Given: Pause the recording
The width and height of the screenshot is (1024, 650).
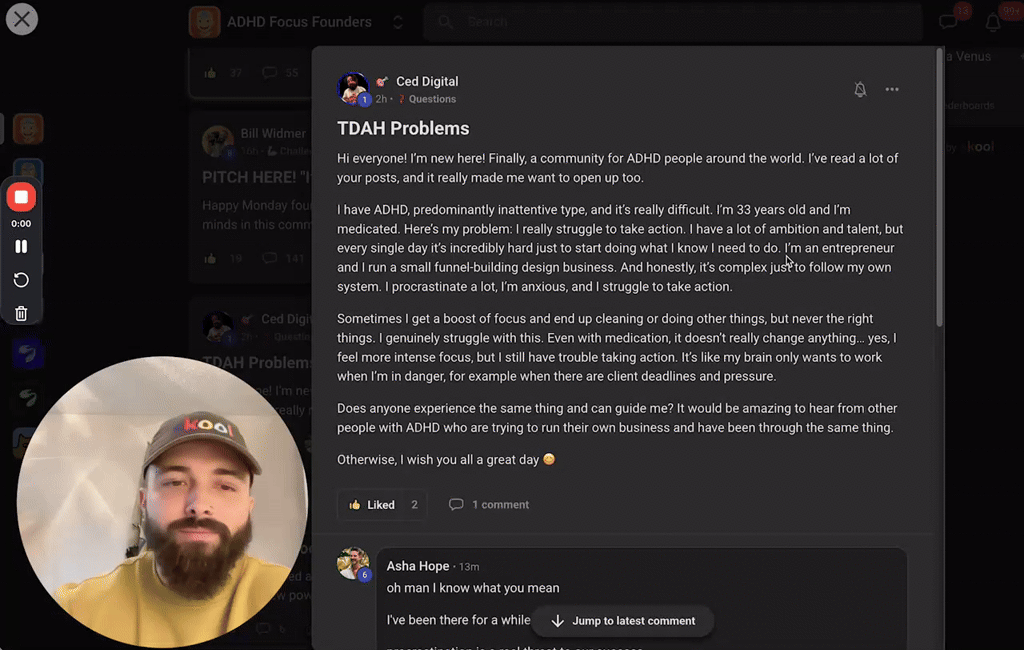Looking at the screenshot, I should coord(21,246).
